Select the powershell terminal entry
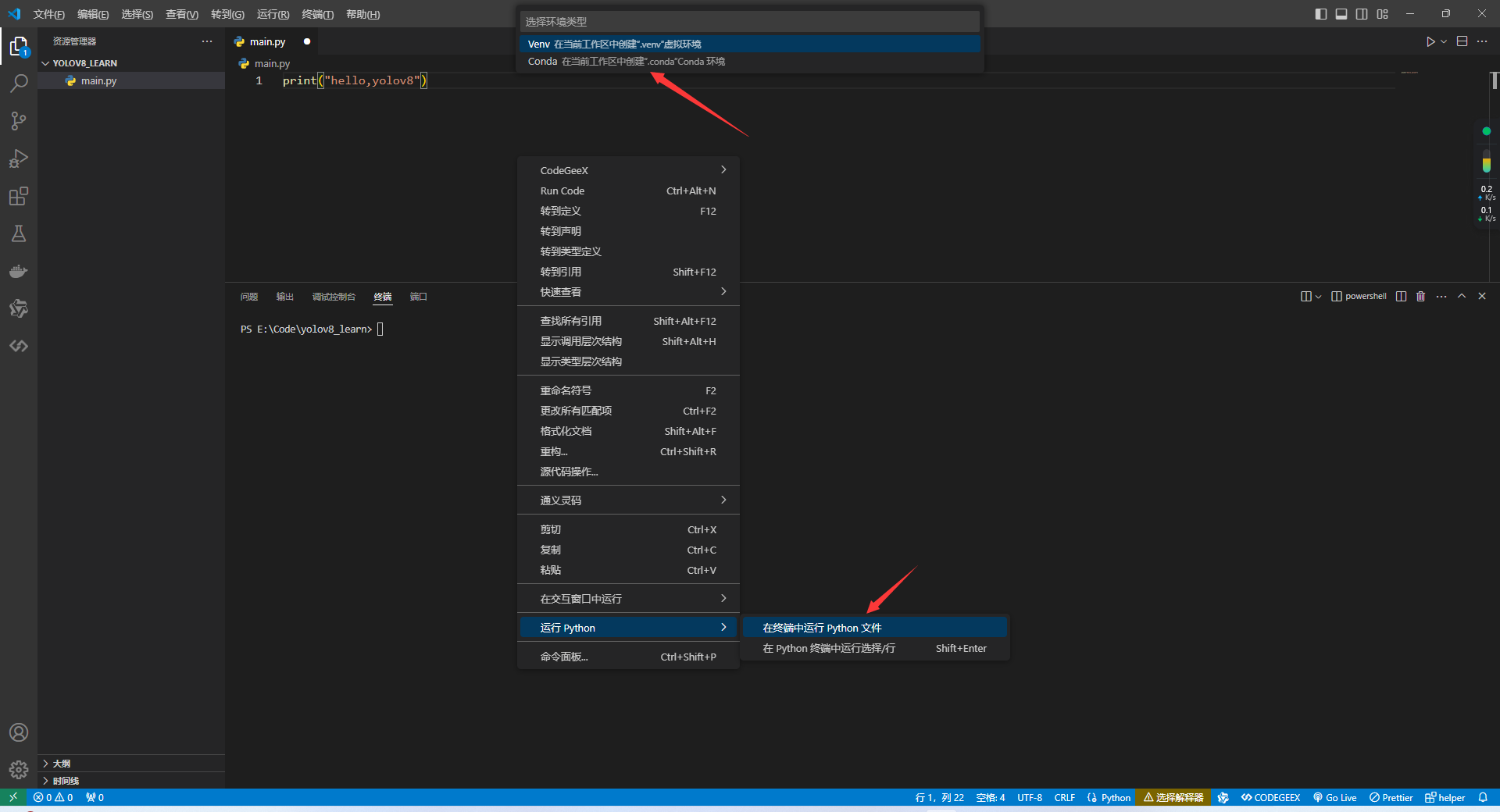 pos(1359,297)
